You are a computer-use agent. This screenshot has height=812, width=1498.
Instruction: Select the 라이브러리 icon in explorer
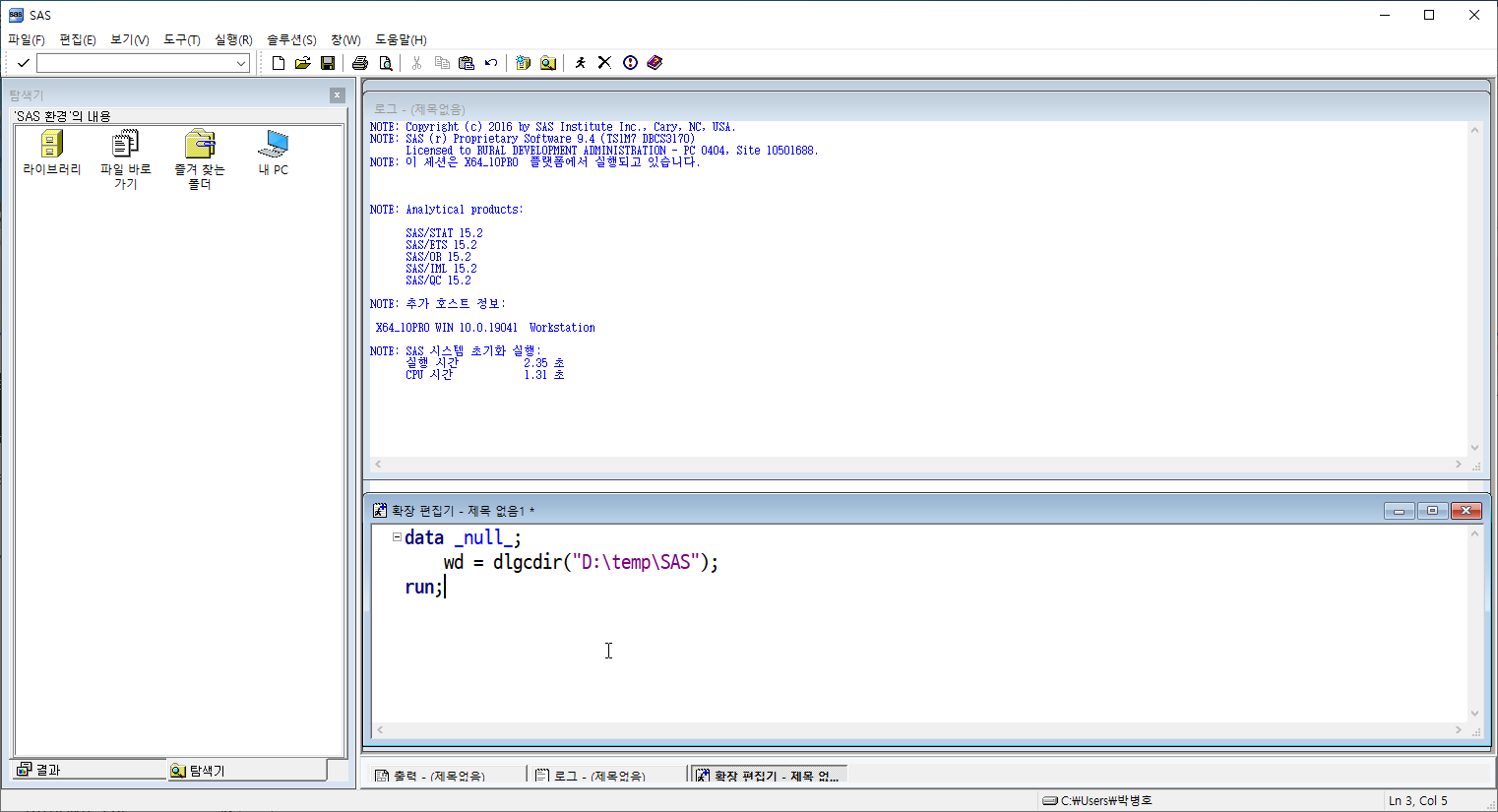(x=52, y=155)
